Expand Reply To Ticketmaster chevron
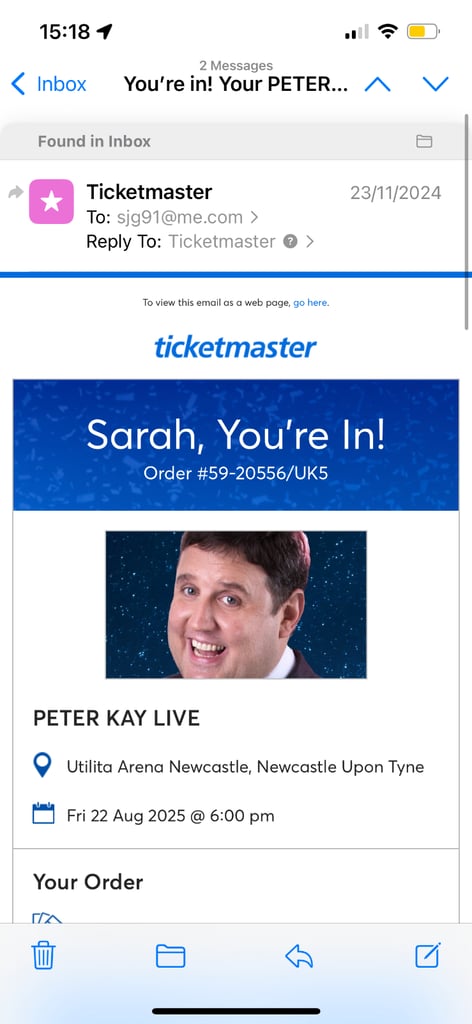472x1024 pixels. 310,242
